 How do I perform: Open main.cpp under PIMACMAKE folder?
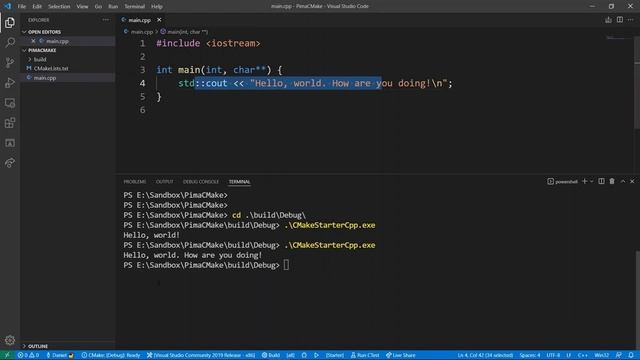pos(45,78)
